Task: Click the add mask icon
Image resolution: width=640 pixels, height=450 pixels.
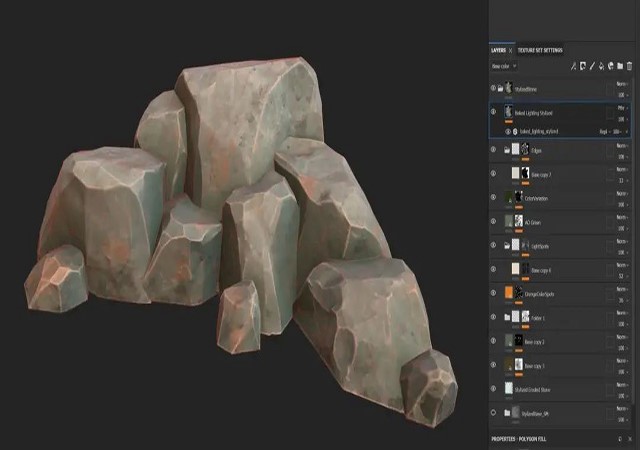Action: tap(583, 66)
